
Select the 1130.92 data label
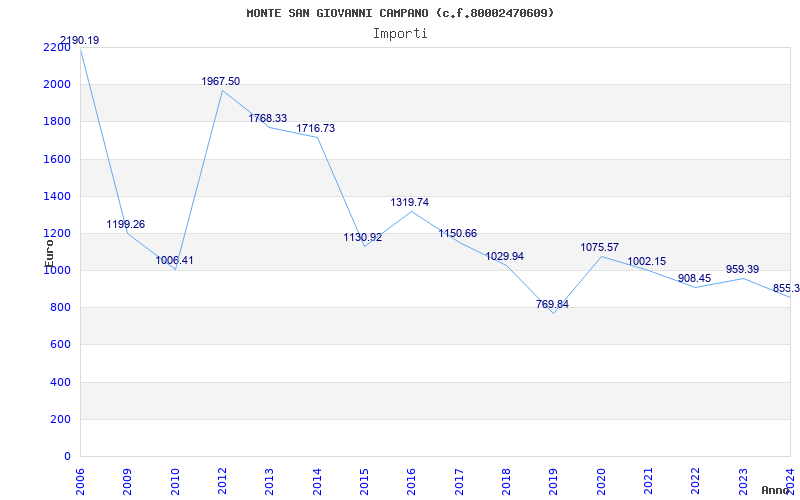pyautogui.click(x=363, y=237)
